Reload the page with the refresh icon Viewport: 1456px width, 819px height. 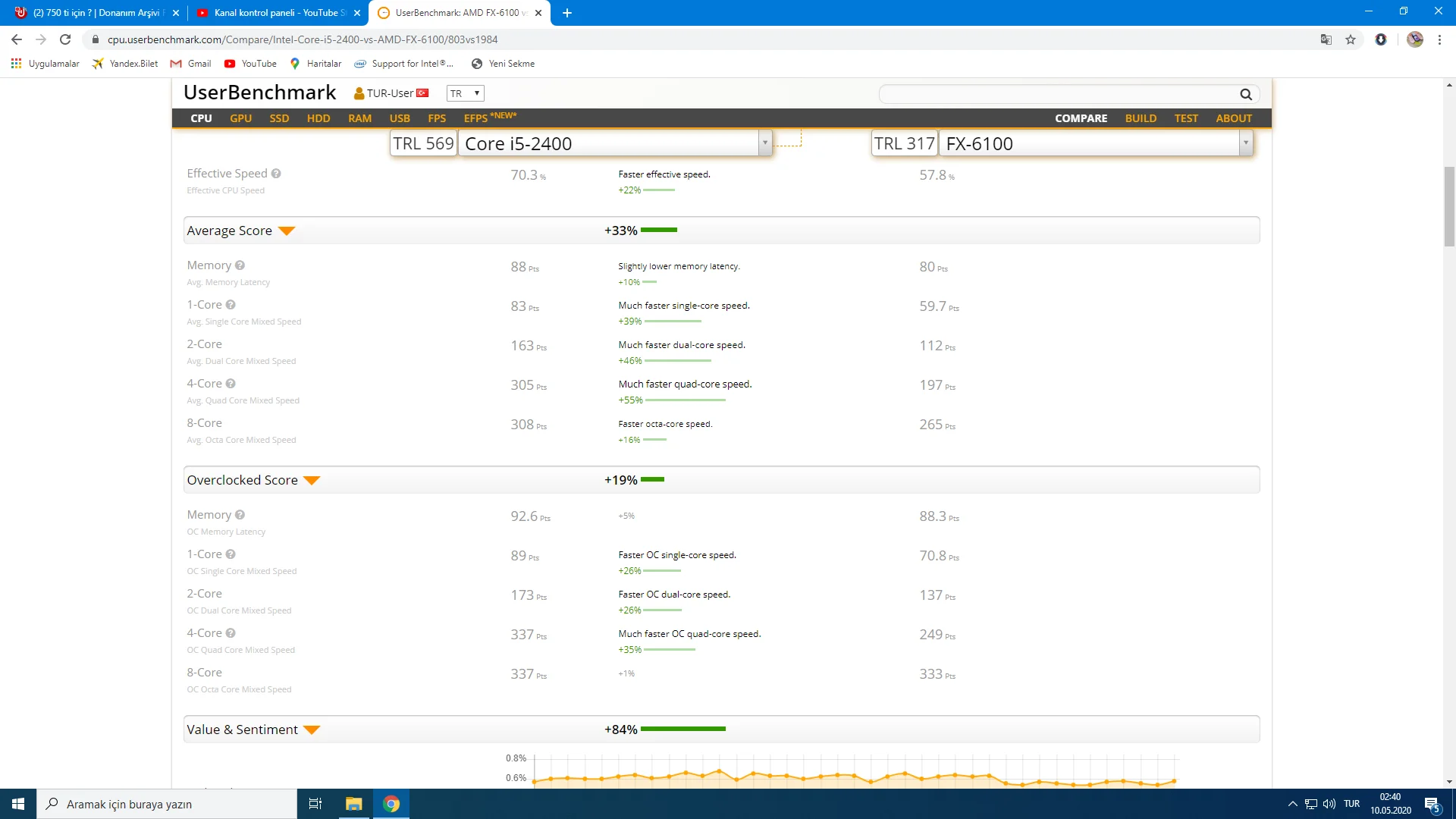pos(65,39)
